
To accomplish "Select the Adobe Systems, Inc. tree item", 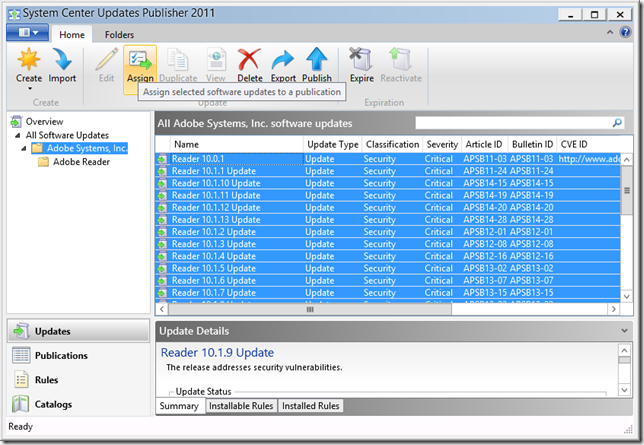I will 87,148.
